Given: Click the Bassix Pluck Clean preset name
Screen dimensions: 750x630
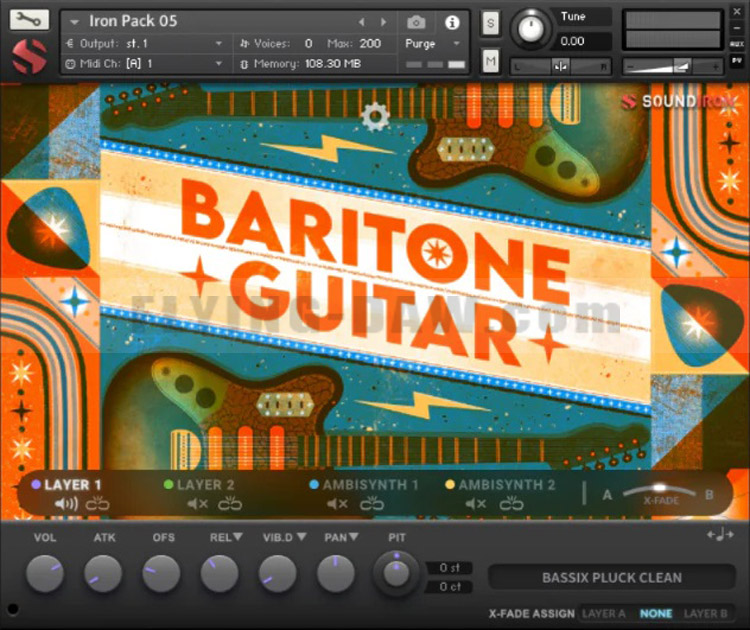Looking at the screenshot, I should tap(611, 577).
